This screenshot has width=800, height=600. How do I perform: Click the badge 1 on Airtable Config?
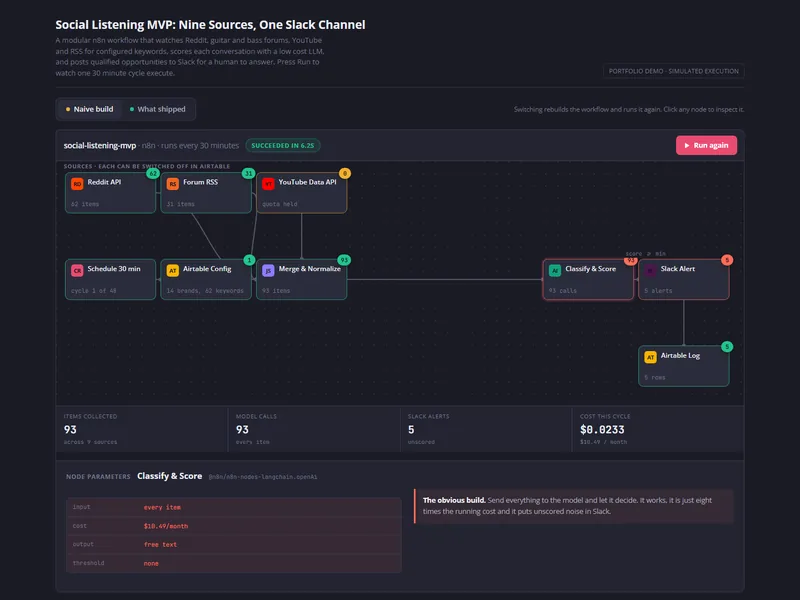click(x=249, y=260)
